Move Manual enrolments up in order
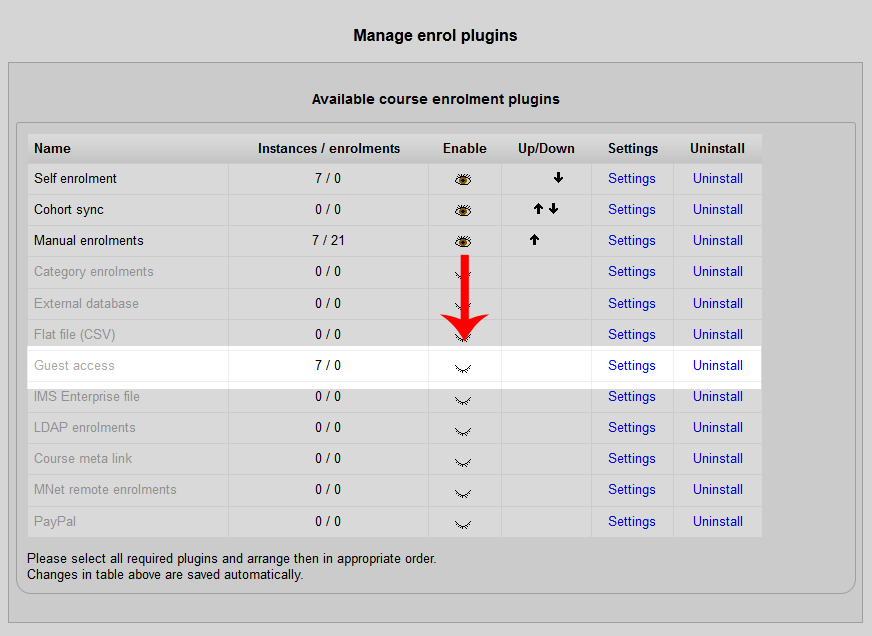Viewport: 872px width, 636px height. coord(534,240)
